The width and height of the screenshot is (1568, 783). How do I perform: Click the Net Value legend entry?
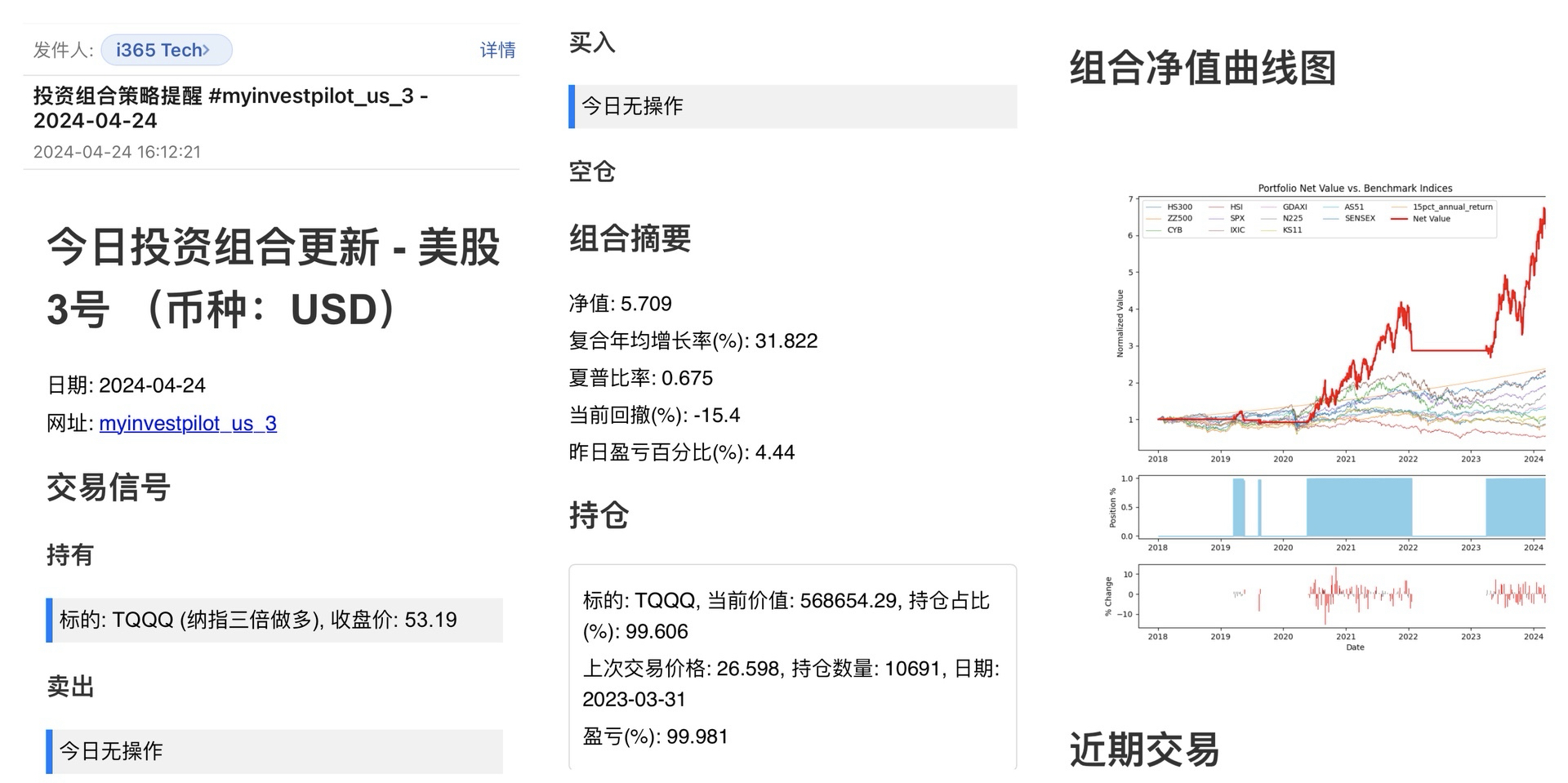(1431, 219)
